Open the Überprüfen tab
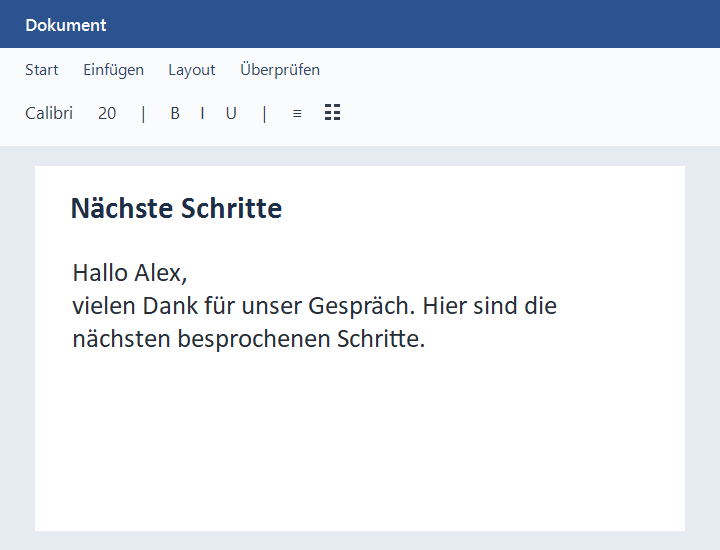The width and height of the screenshot is (720, 550). (x=280, y=70)
